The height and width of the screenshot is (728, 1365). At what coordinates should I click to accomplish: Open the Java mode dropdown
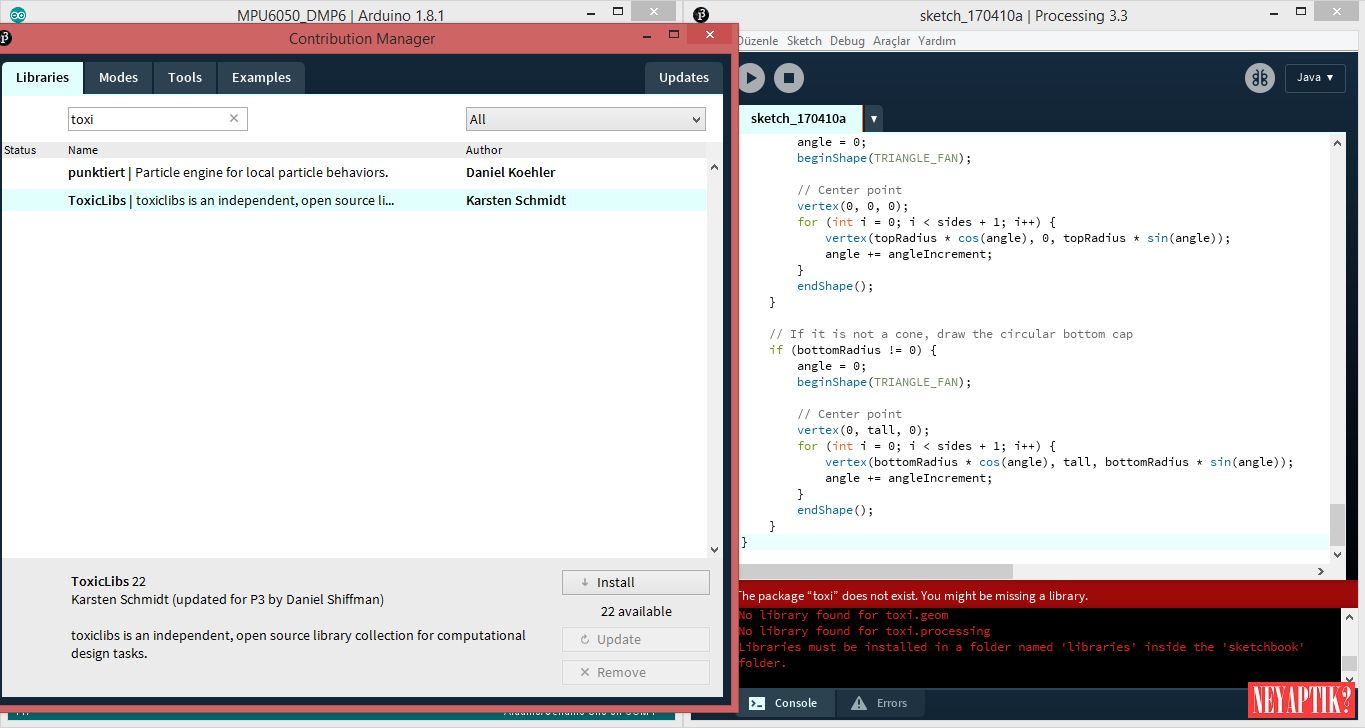tap(1315, 78)
